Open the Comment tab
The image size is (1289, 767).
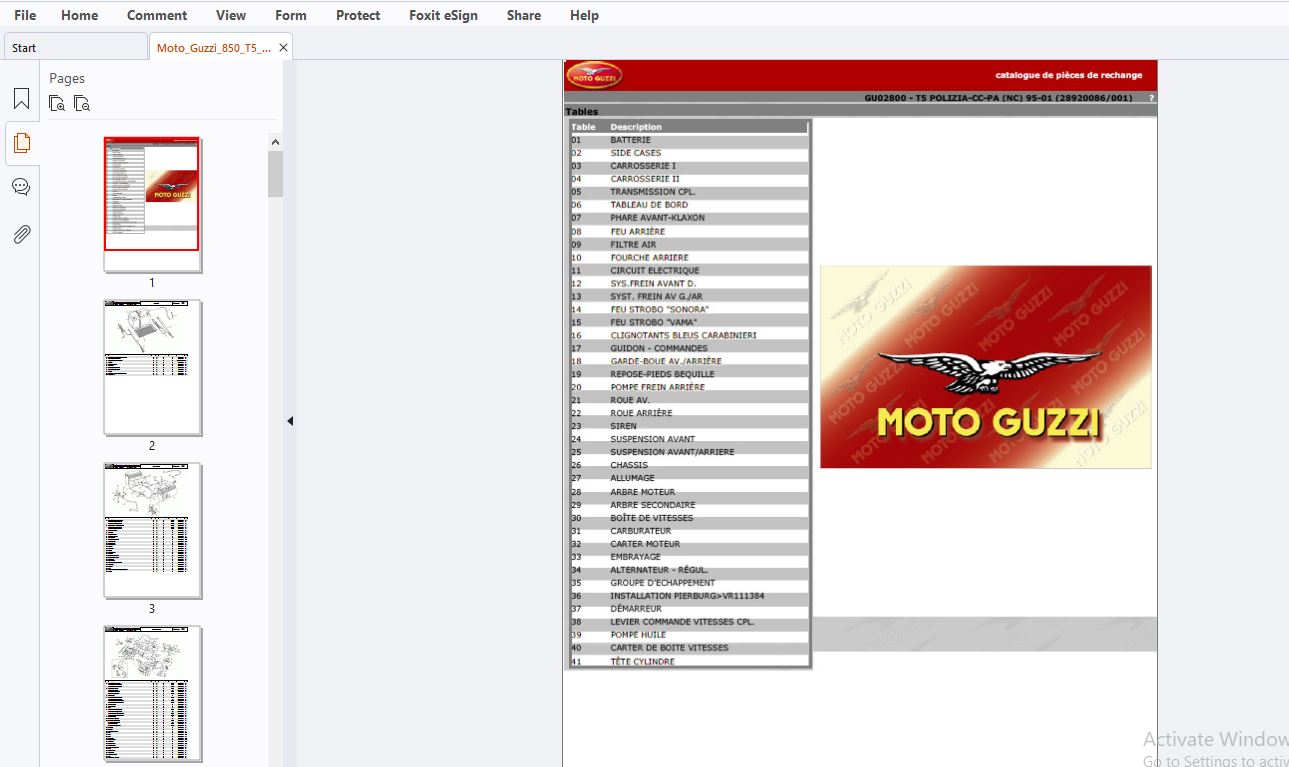[157, 15]
